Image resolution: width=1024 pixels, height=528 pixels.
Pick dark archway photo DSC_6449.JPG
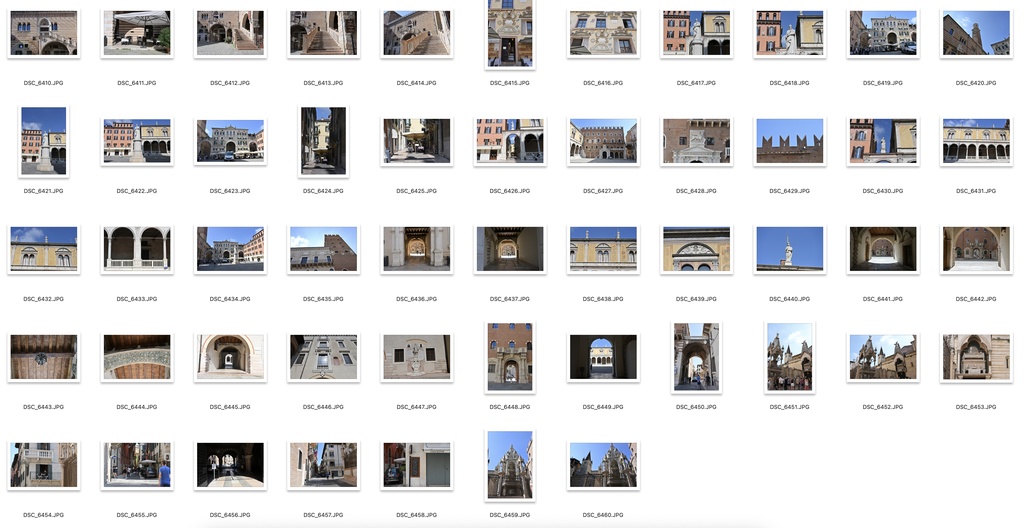tap(603, 357)
